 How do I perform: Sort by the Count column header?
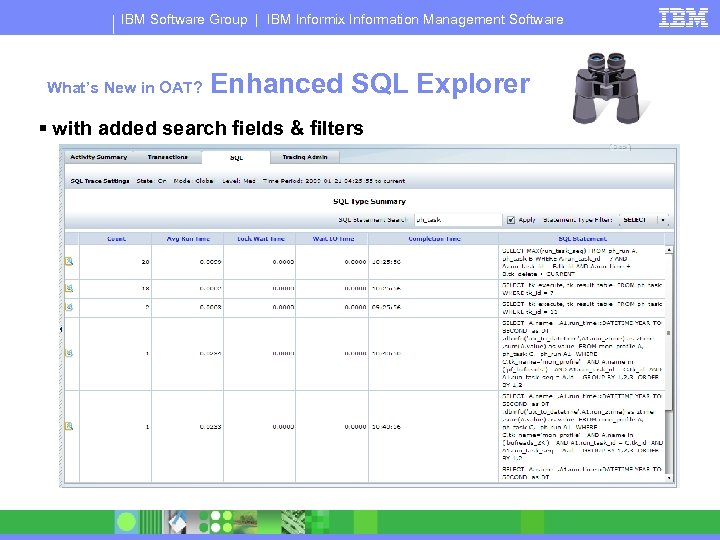point(116,239)
